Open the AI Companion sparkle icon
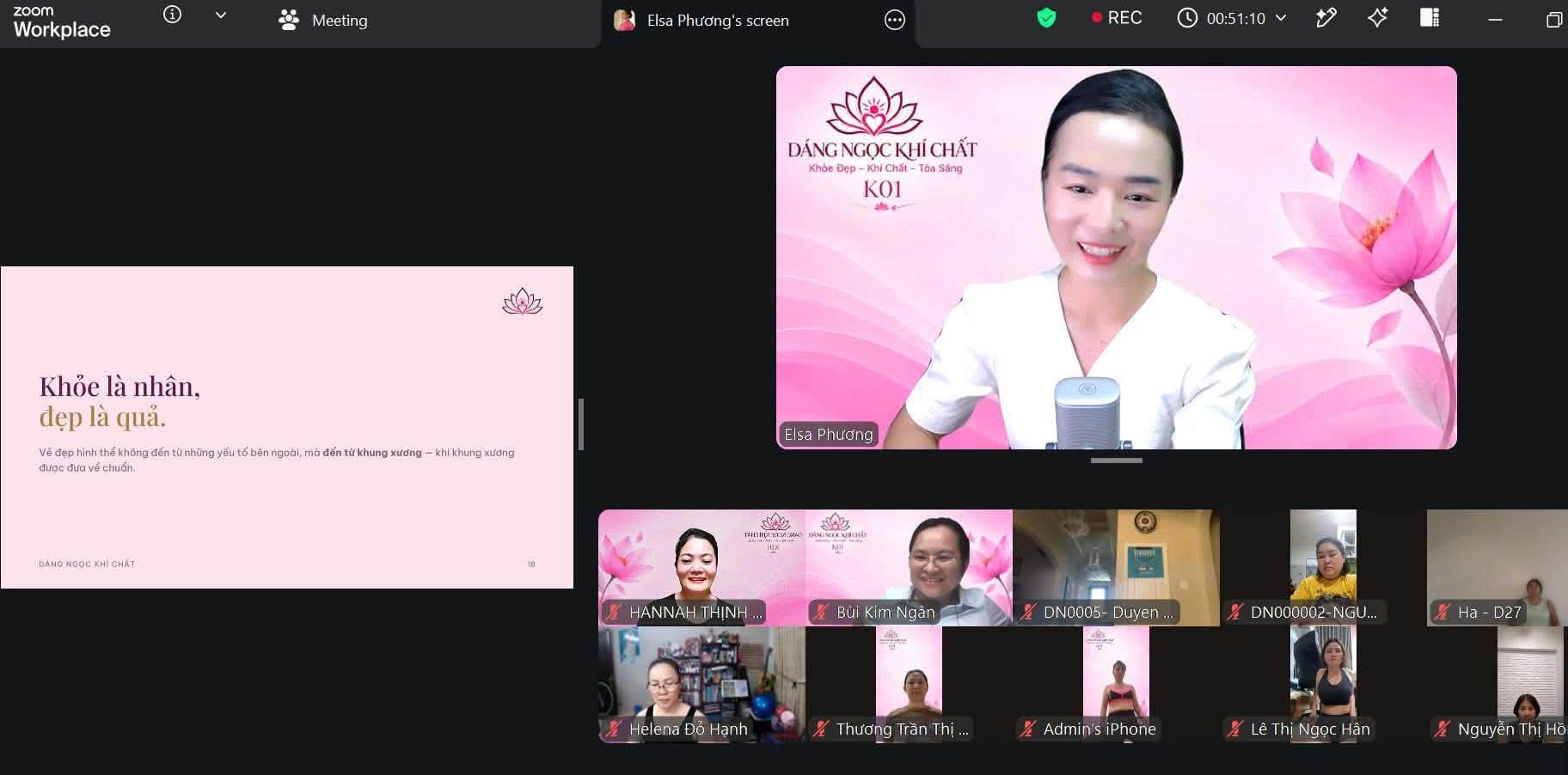Image resolution: width=1568 pixels, height=775 pixels. point(1378,18)
